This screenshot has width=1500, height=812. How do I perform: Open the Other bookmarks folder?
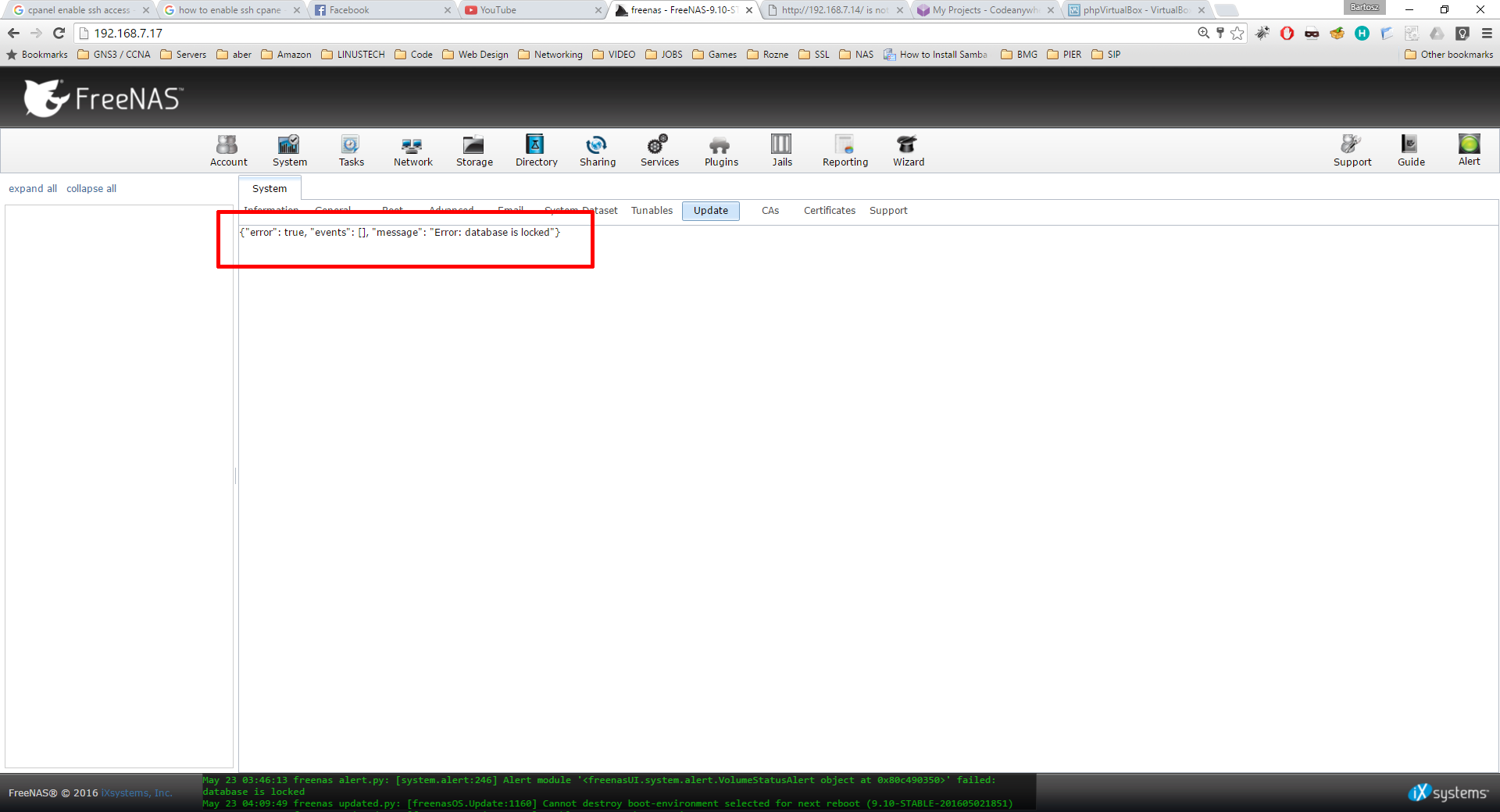(x=1448, y=55)
